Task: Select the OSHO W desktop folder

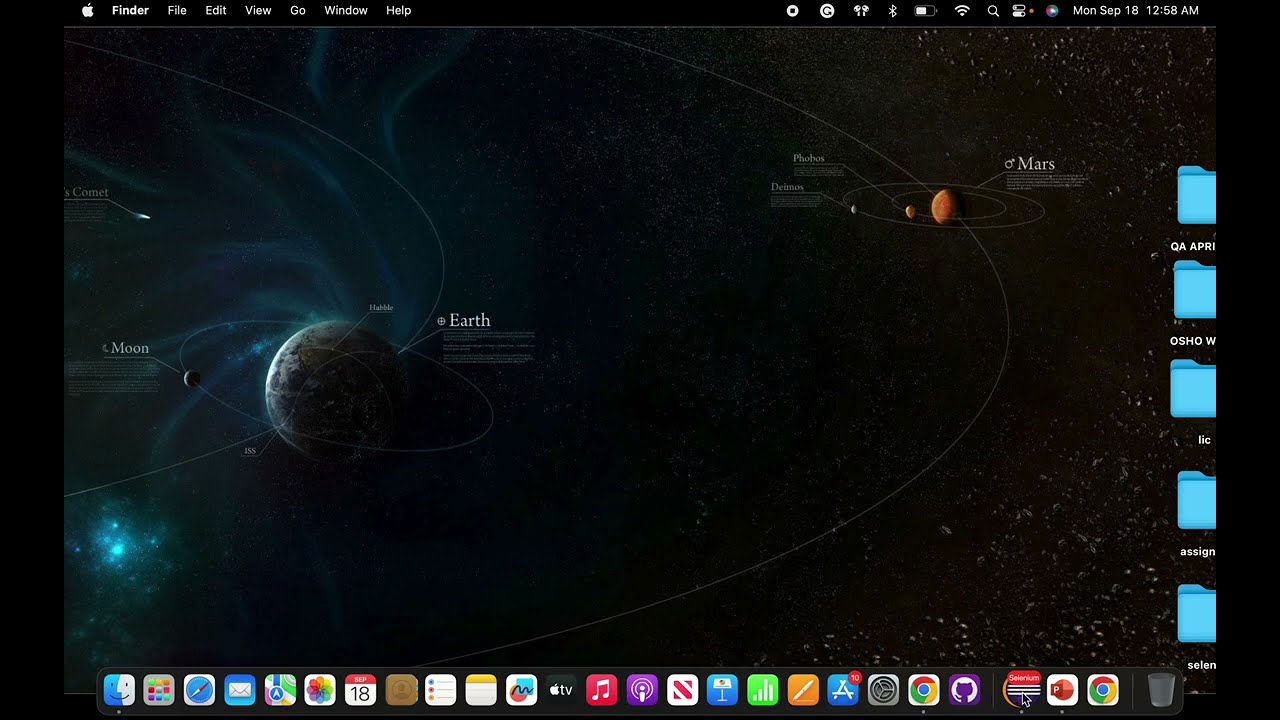Action: tap(1196, 290)
